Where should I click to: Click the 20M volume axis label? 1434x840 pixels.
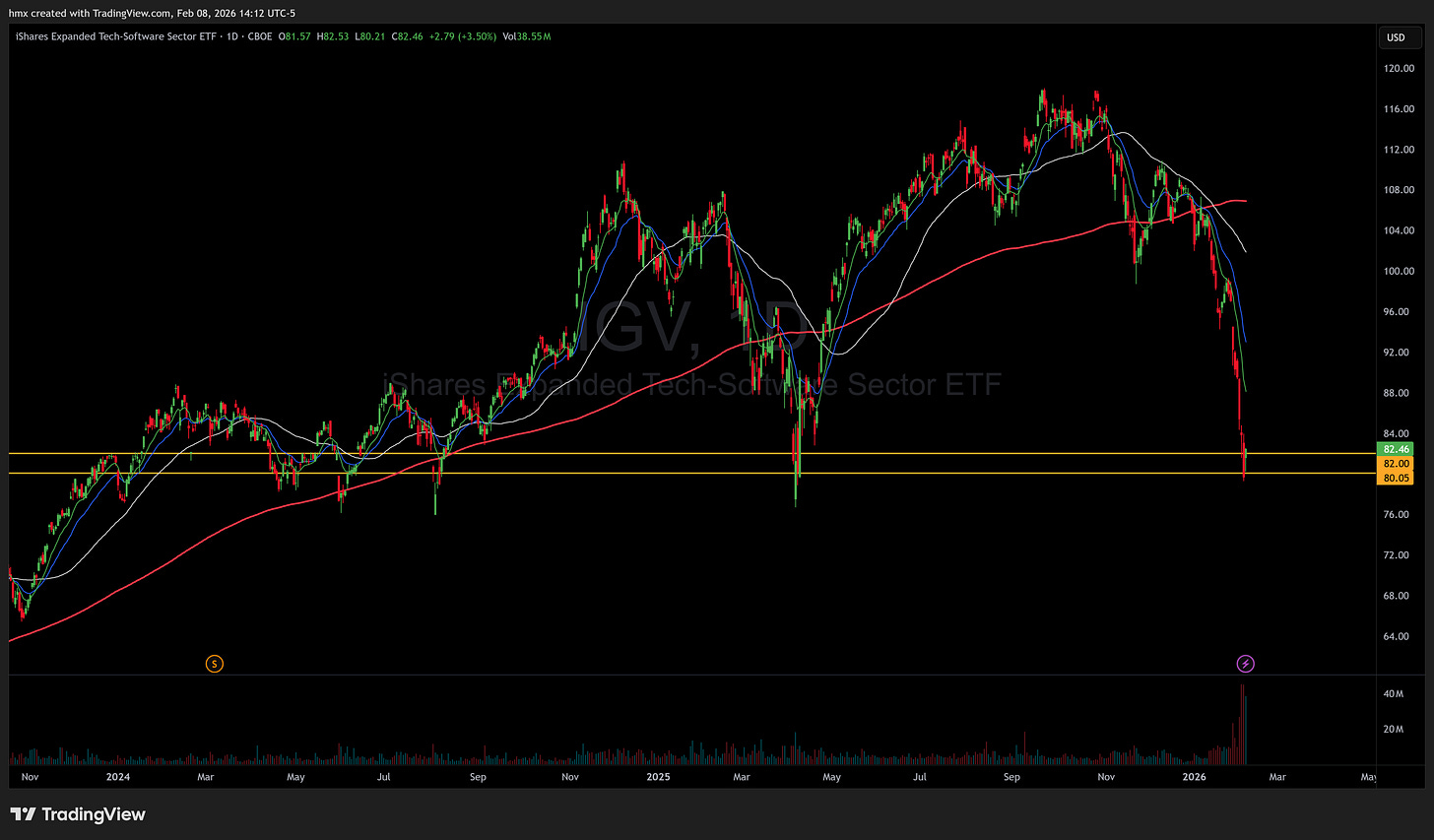click(1393, 730)
